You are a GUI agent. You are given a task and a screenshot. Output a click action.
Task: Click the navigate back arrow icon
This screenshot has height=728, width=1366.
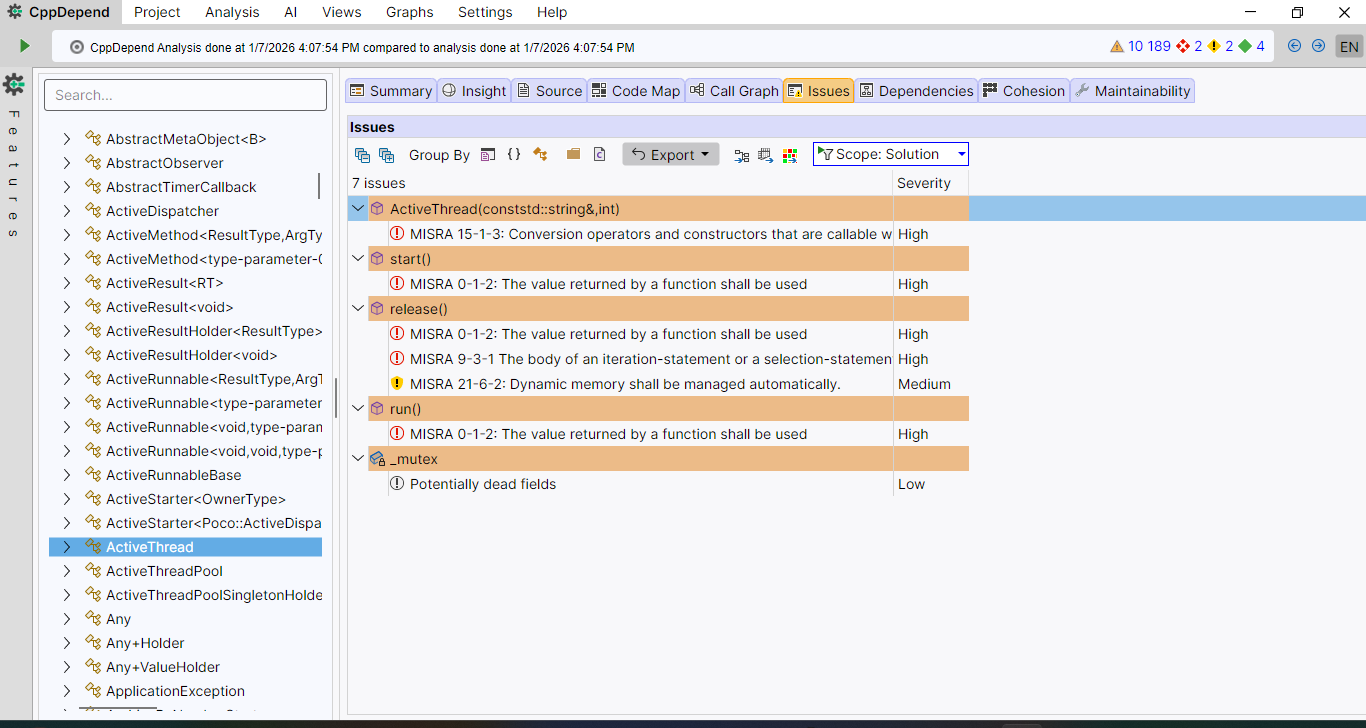pos(1295,46)
